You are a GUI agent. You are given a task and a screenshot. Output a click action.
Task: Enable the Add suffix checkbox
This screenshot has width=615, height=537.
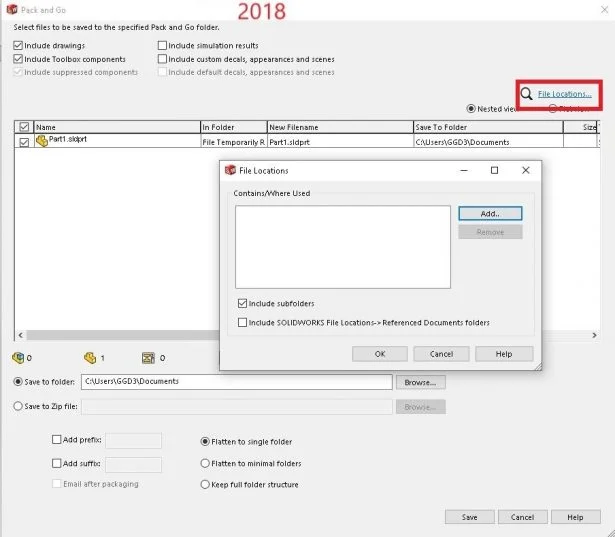[x=56, y=463]
